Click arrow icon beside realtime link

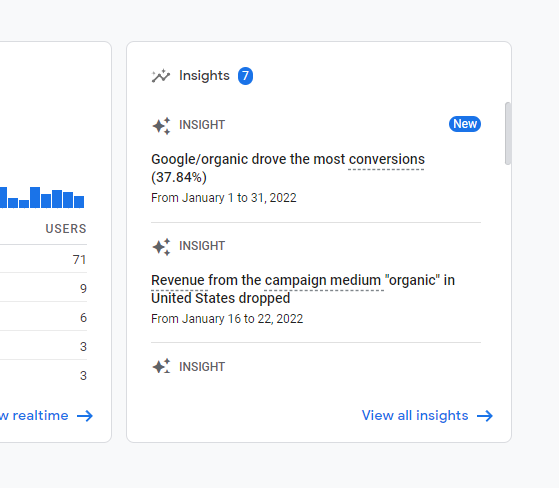pos(85,416)
